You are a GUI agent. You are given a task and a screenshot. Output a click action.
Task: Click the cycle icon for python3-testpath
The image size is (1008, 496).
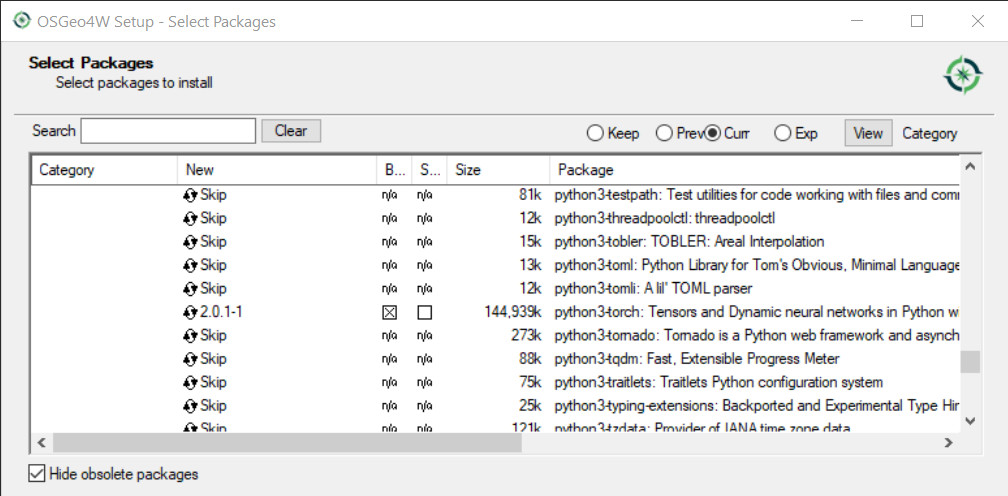pyautogui.click(x=190, y=195)
